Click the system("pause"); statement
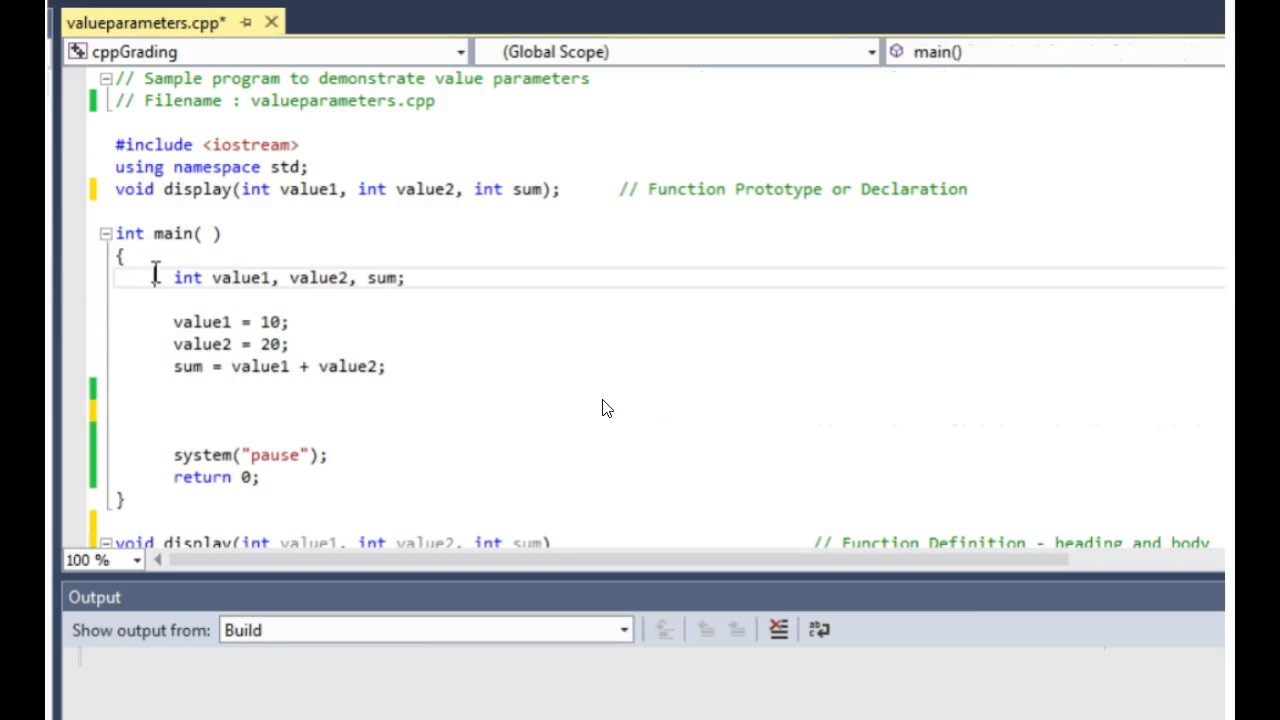Viewport: 1280px width, 720px height. click(x=250, y=455)
